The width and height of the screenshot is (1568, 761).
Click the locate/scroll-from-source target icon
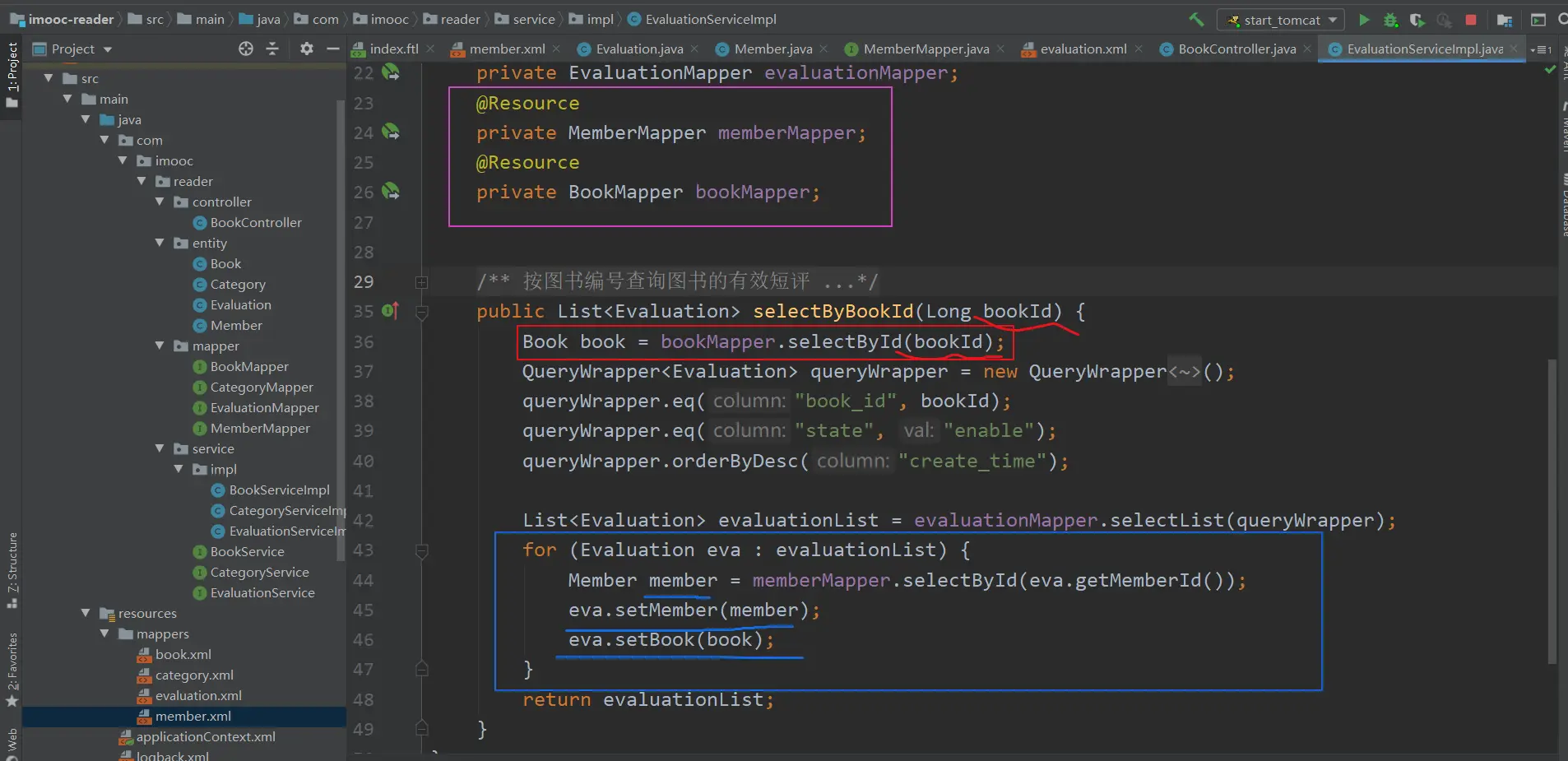246,49
